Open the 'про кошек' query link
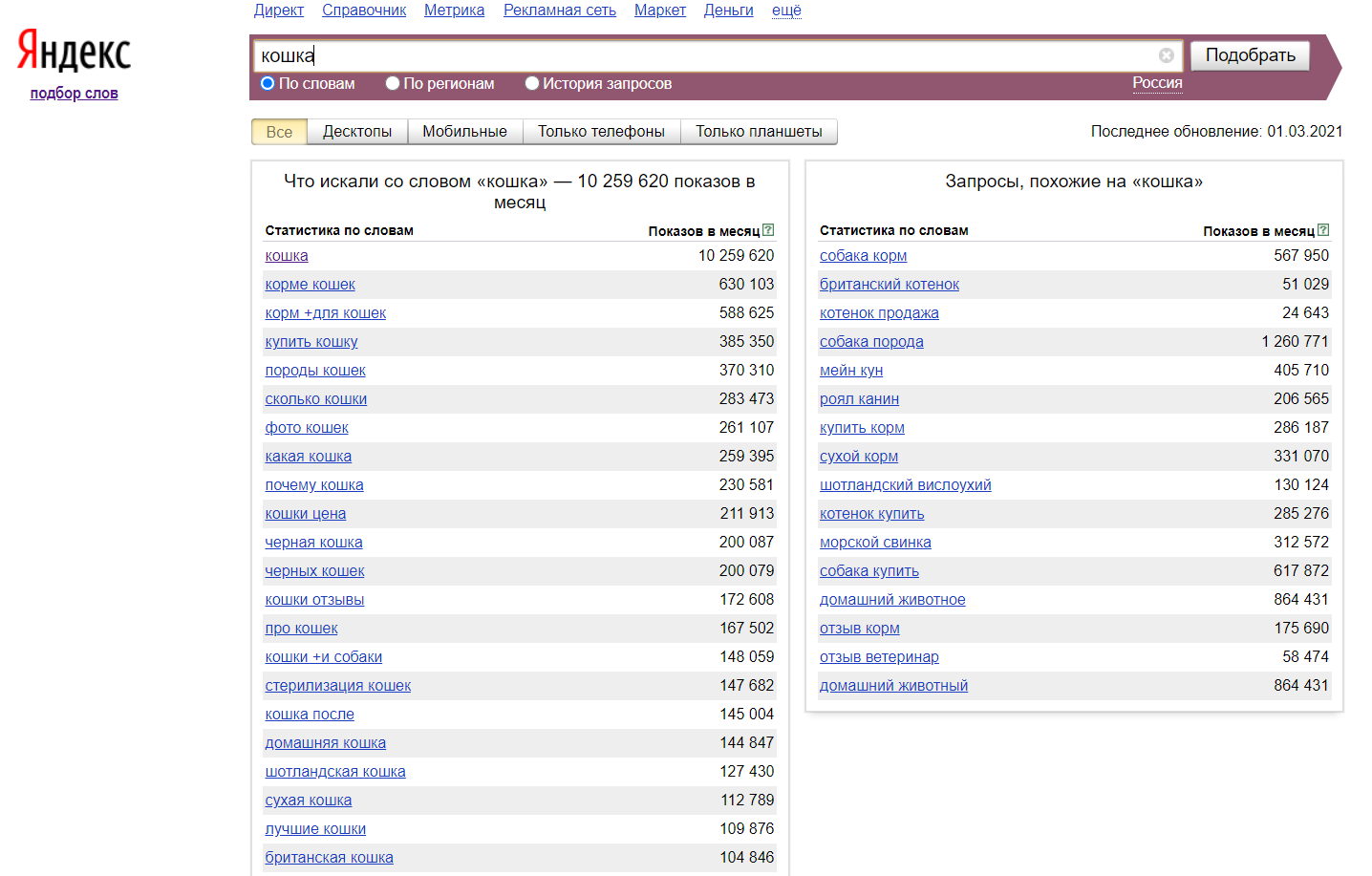This screenshot has height=876, width=1372. [301, 629]
